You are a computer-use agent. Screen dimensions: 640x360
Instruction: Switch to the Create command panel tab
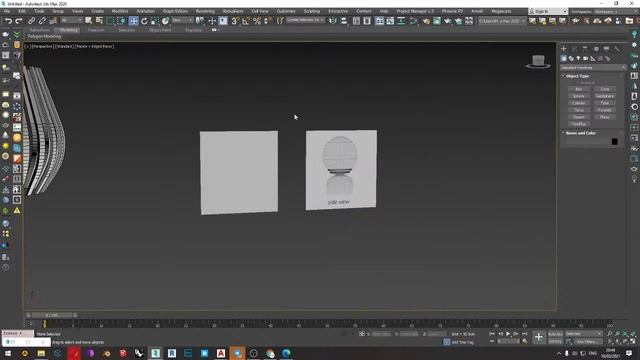(564, 49)
